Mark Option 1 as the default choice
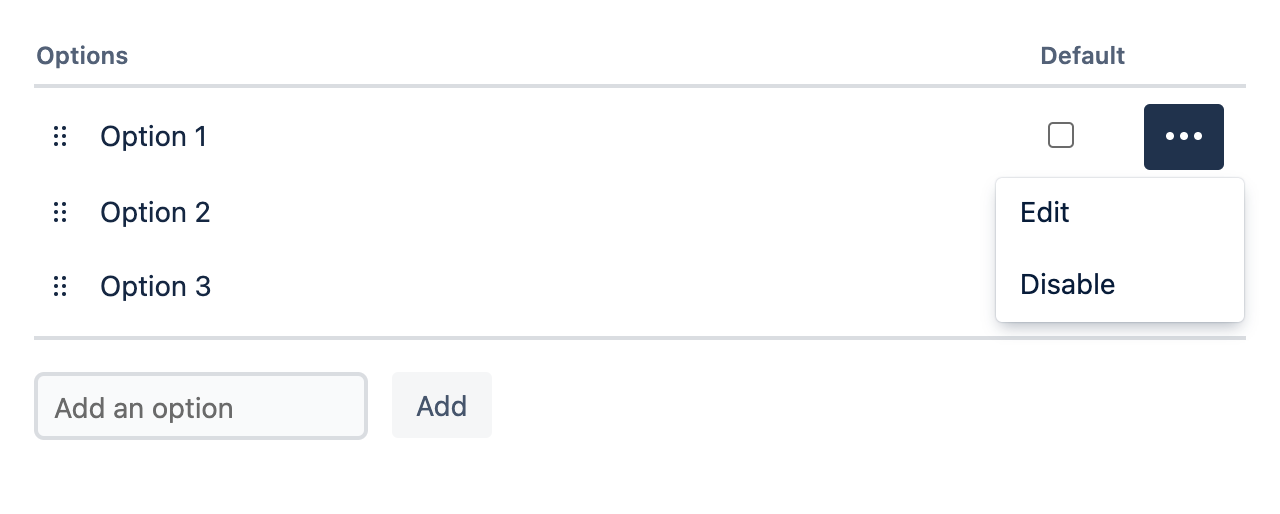Screen dimensions: 1280x514 [1061, 135]
